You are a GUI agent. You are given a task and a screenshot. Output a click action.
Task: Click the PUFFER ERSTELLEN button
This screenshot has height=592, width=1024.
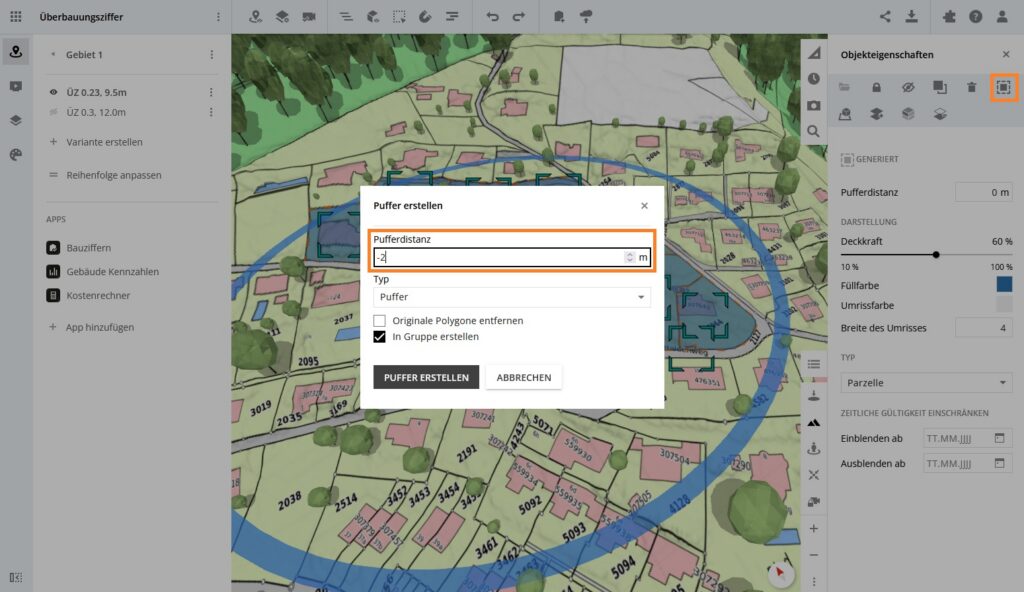point(426,377)
